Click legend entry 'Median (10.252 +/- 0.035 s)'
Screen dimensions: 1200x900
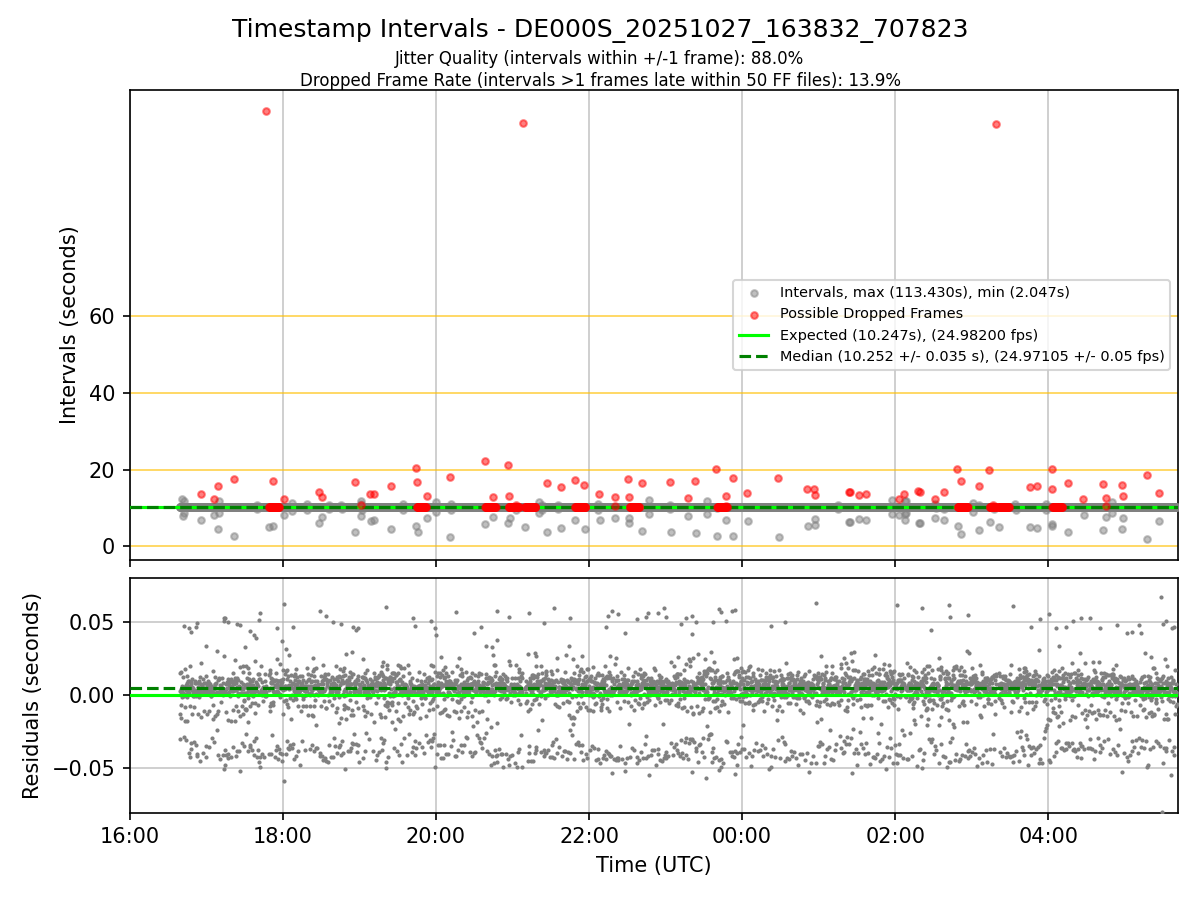[972, 356]
